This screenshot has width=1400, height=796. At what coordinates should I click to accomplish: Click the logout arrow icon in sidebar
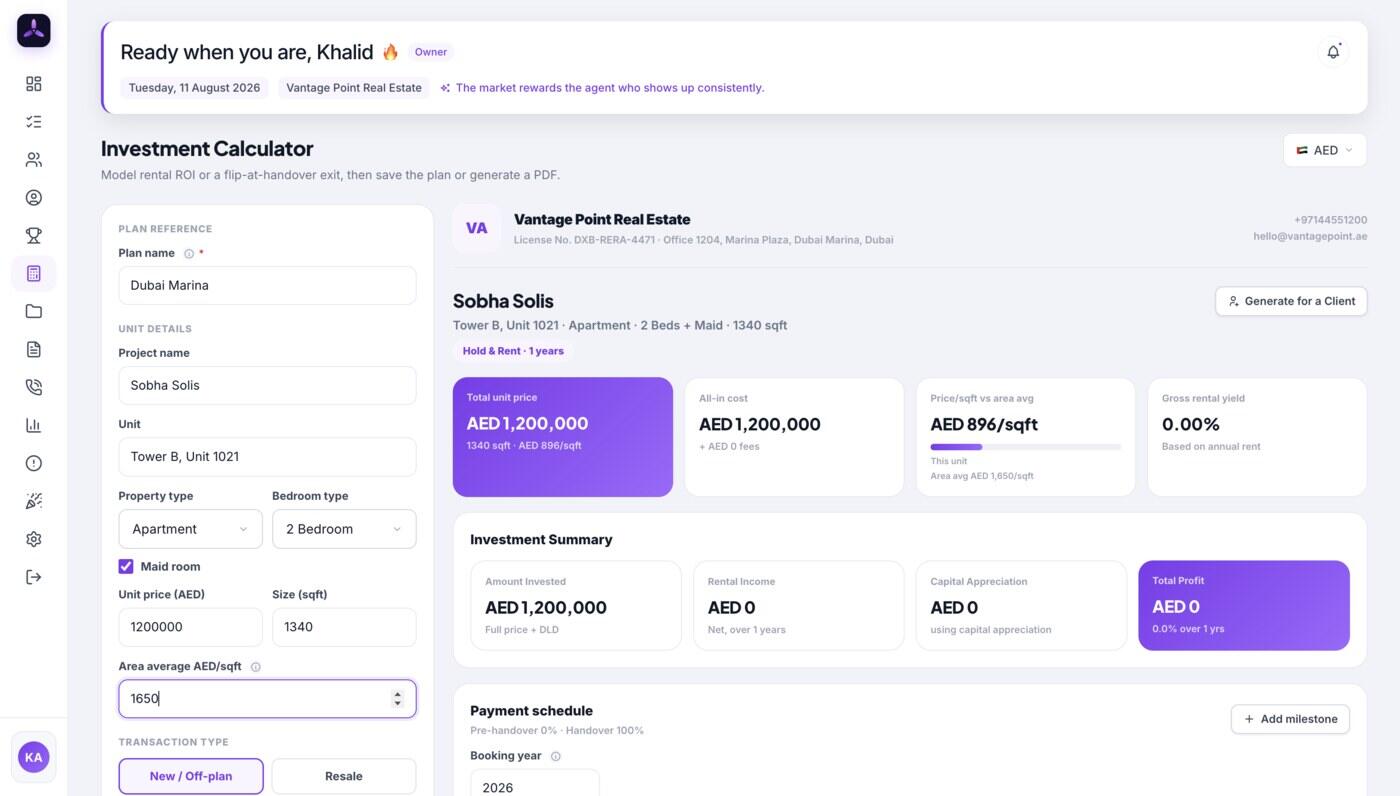tap(33, 577)
